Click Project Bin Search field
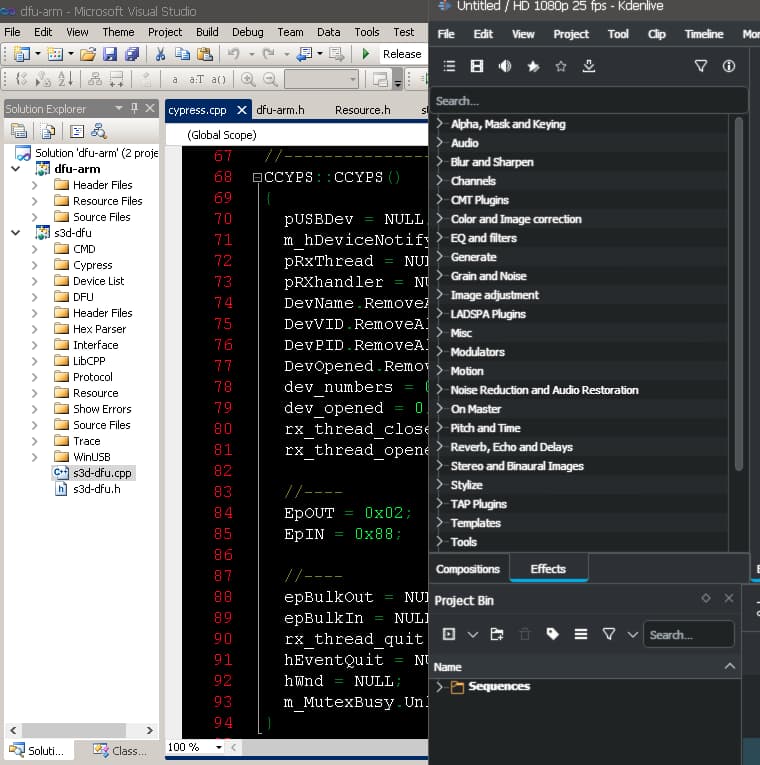760x765 pixels. point(689,635)
